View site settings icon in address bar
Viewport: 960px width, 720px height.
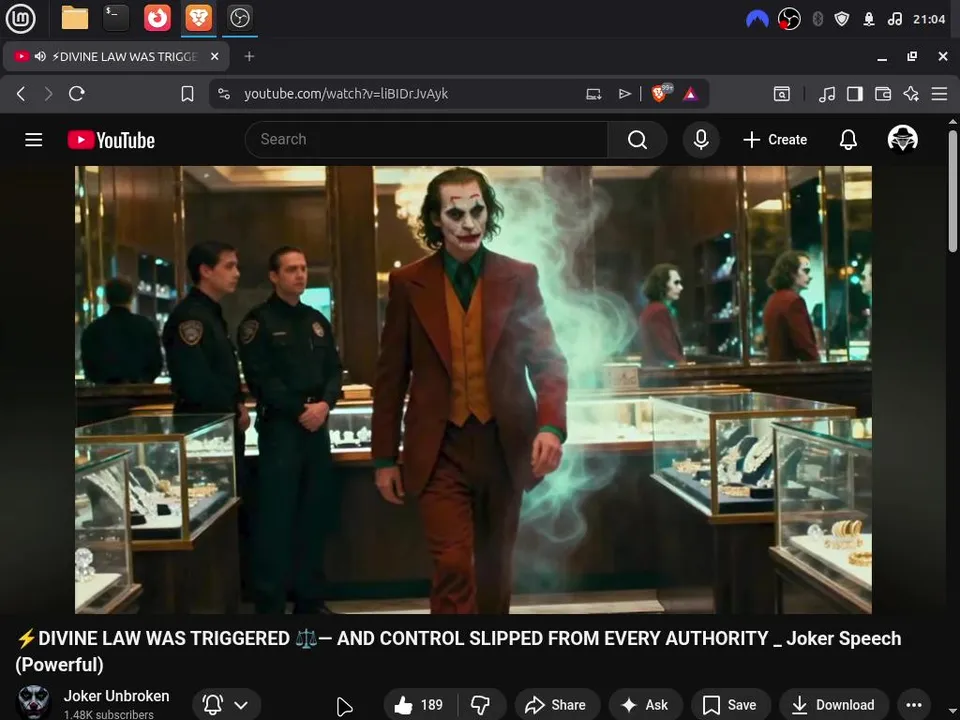tap(224, 94)
